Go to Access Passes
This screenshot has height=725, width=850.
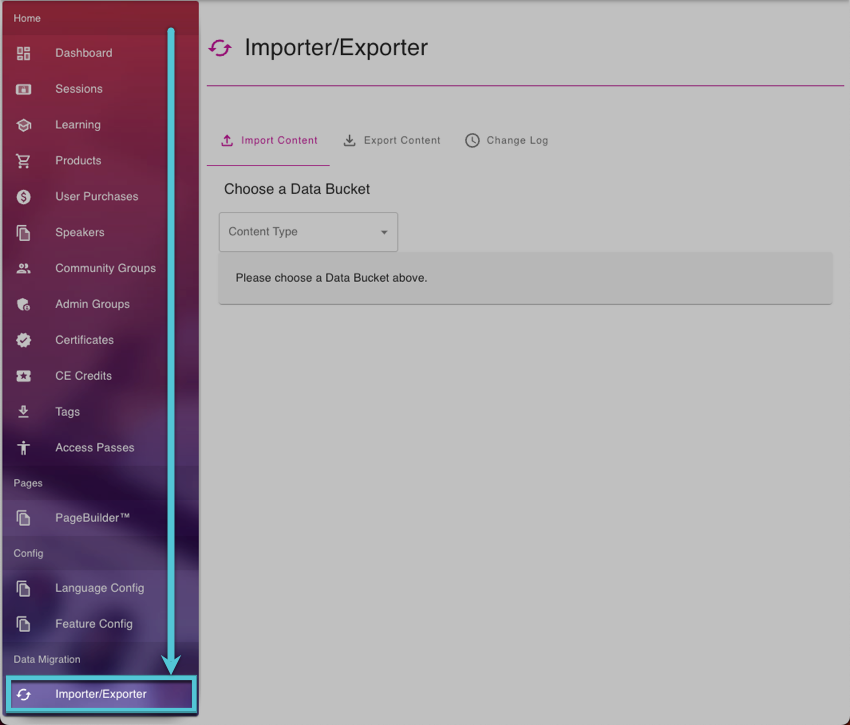(x=101, y=447)
